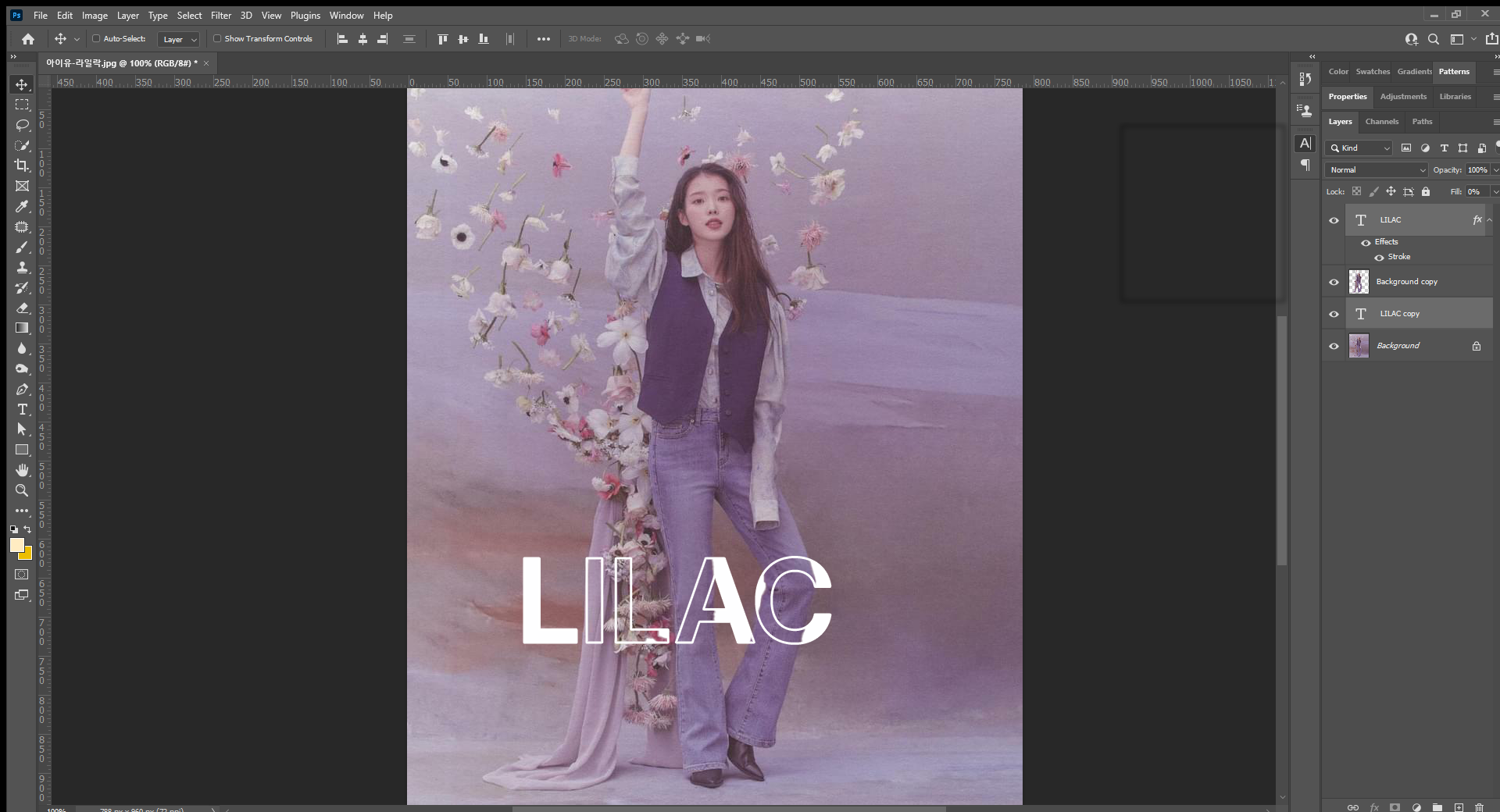Select the Eyedropper tool
1500x812 pixels.
pyautogui.click(x=22, y=206)
